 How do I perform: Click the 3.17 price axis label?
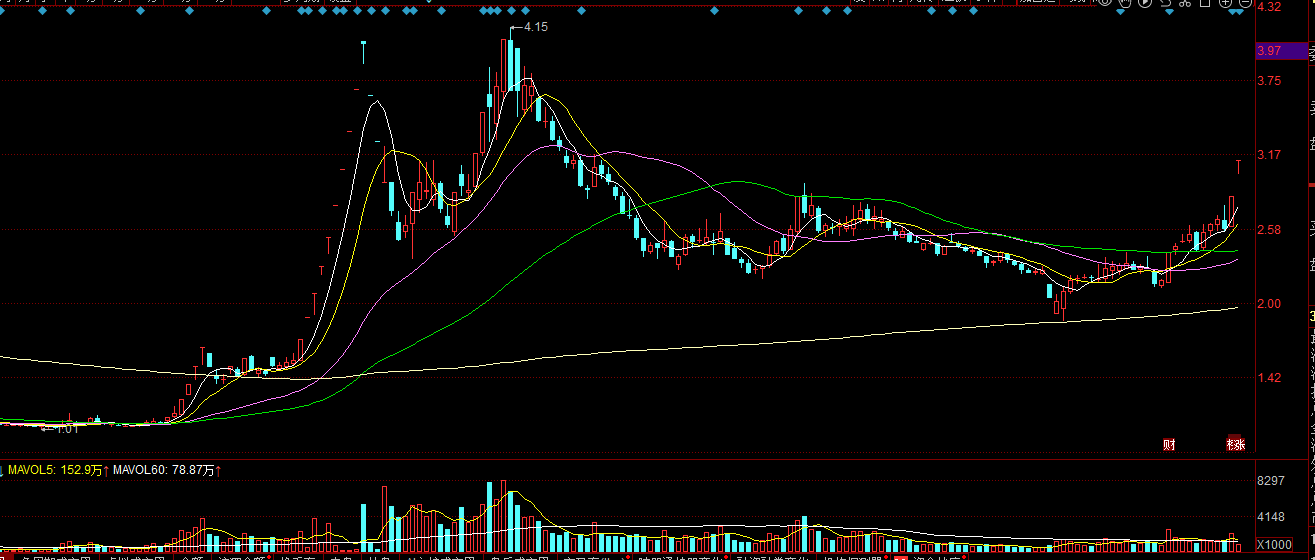(x=1270, y=155)
